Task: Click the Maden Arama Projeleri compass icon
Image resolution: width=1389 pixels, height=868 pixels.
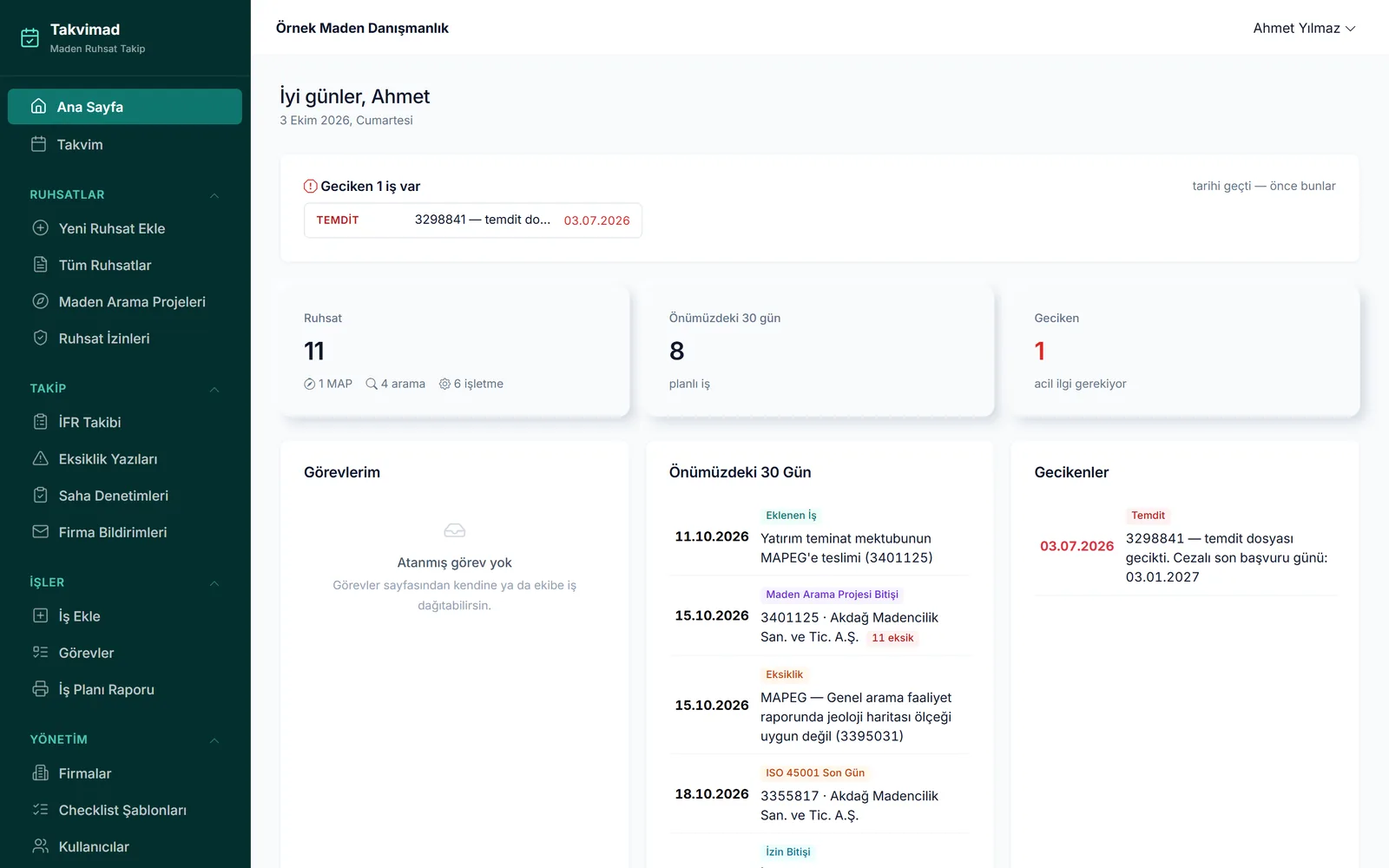Action: [x=40, y=301]
